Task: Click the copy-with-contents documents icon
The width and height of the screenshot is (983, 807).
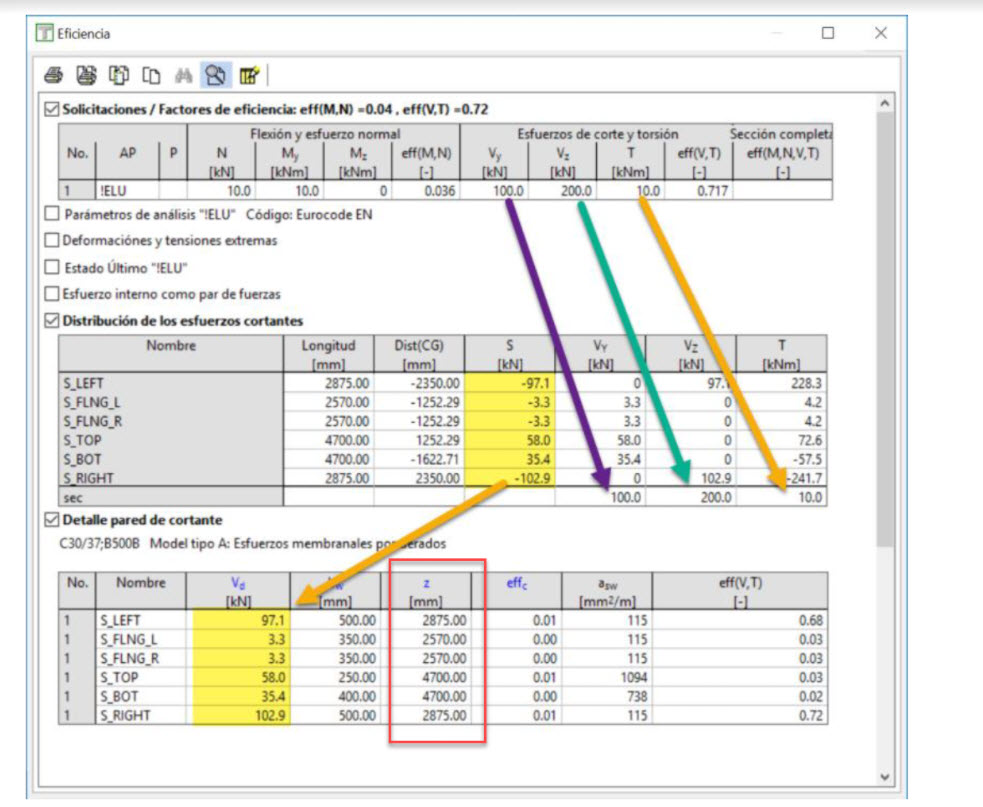Action: point(120,74)
